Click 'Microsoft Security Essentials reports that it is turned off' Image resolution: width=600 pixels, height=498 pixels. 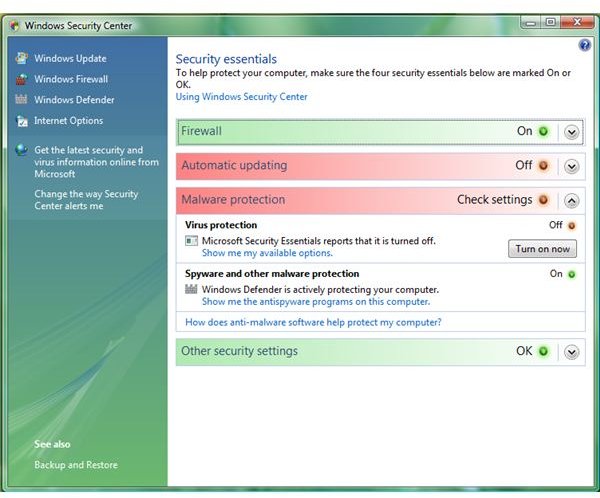(x=319, y=241)
